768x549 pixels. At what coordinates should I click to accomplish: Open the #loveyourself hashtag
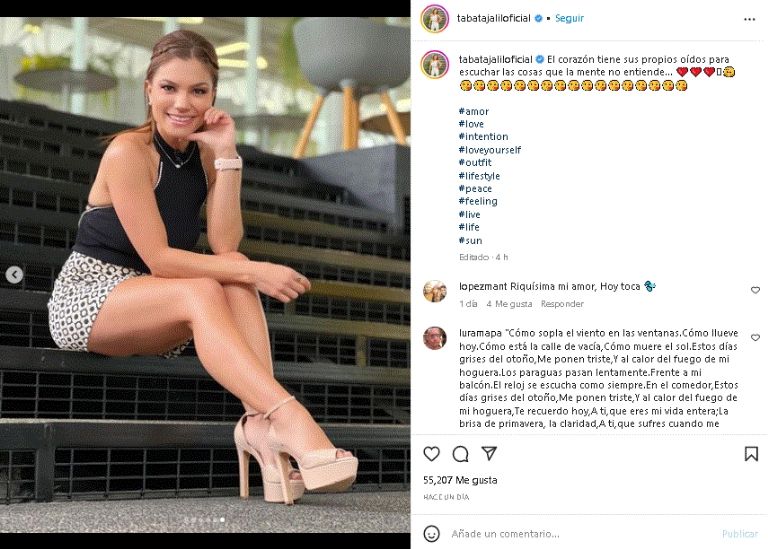tap(489, 150)
